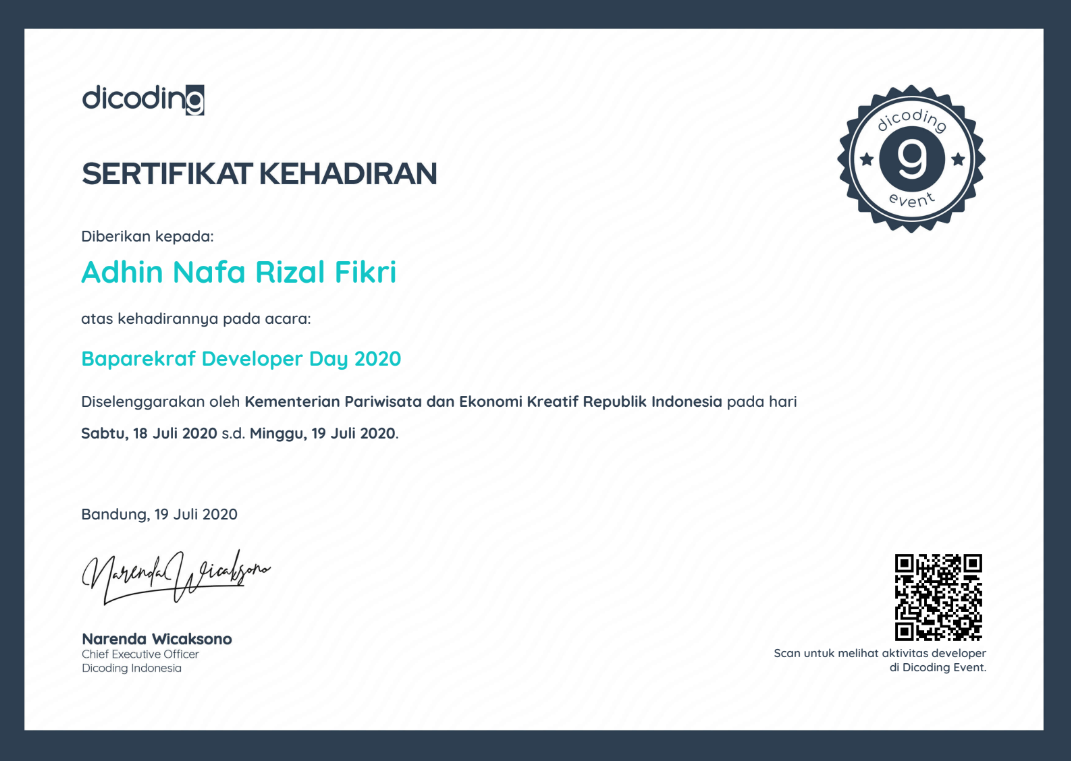Click the 'Diberikan kepada:' label
The image size is (1071, 761).
(x=147, y=236)
